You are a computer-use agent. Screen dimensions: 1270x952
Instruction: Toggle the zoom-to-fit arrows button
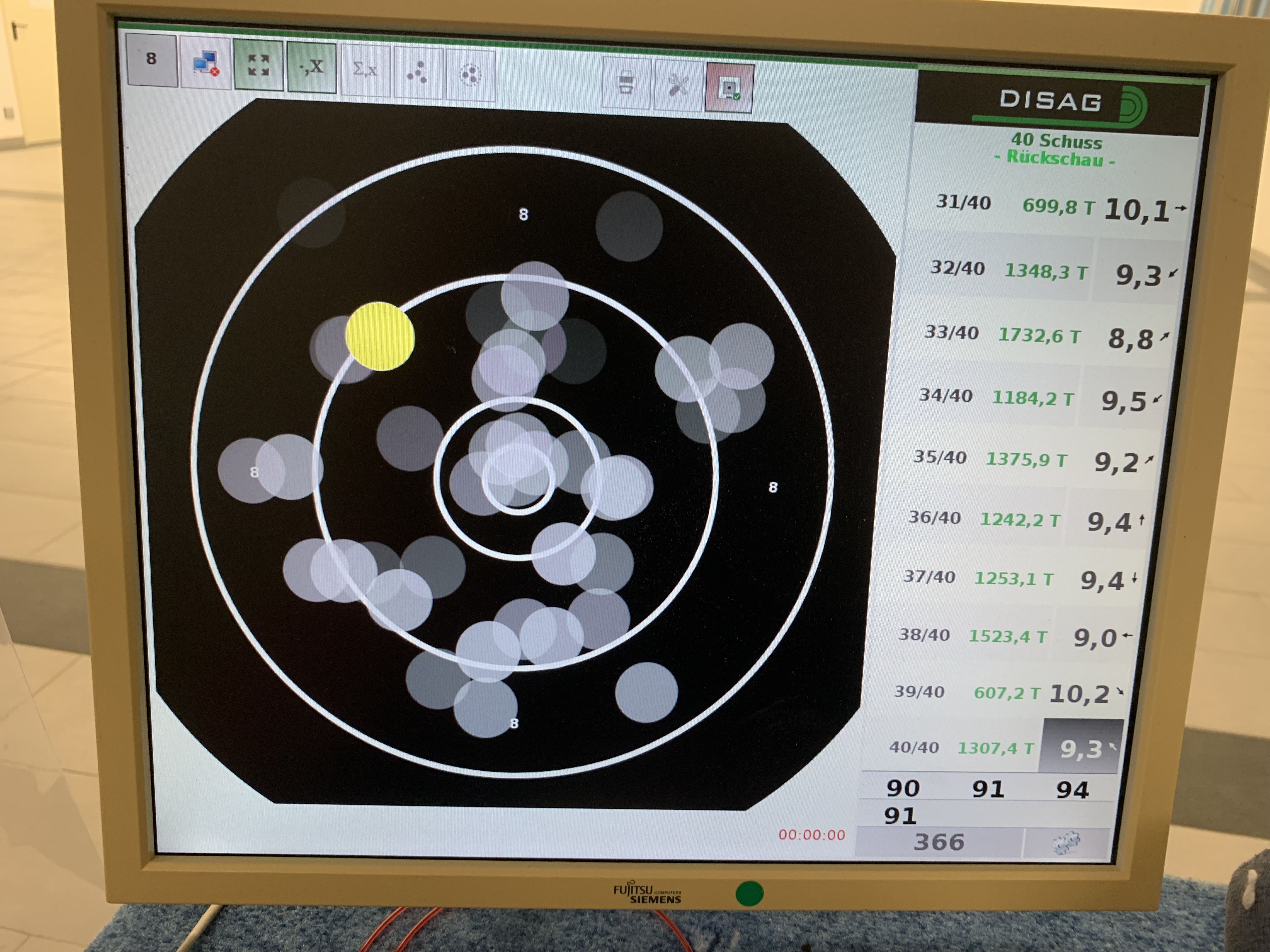258,66
